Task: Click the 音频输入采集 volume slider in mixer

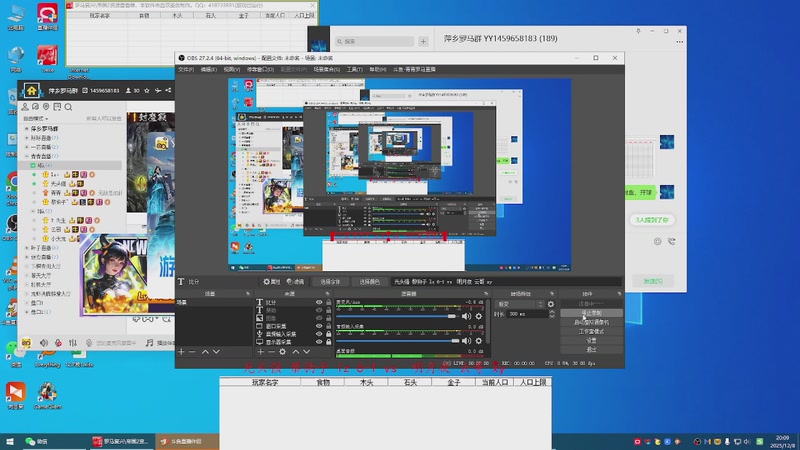Action: coord(398,340)
